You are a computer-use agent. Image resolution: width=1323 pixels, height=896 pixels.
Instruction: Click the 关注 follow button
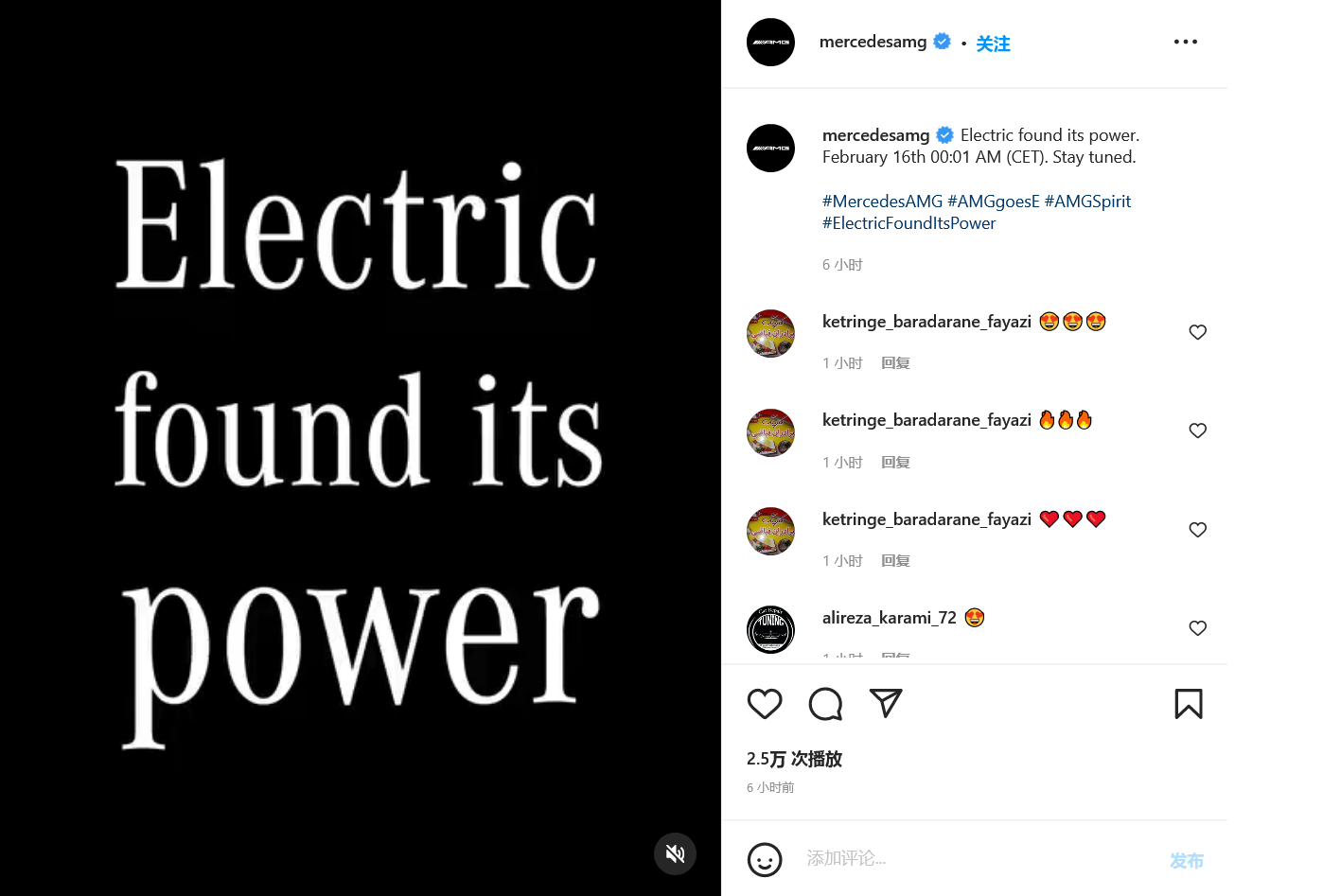coord(993,44)
